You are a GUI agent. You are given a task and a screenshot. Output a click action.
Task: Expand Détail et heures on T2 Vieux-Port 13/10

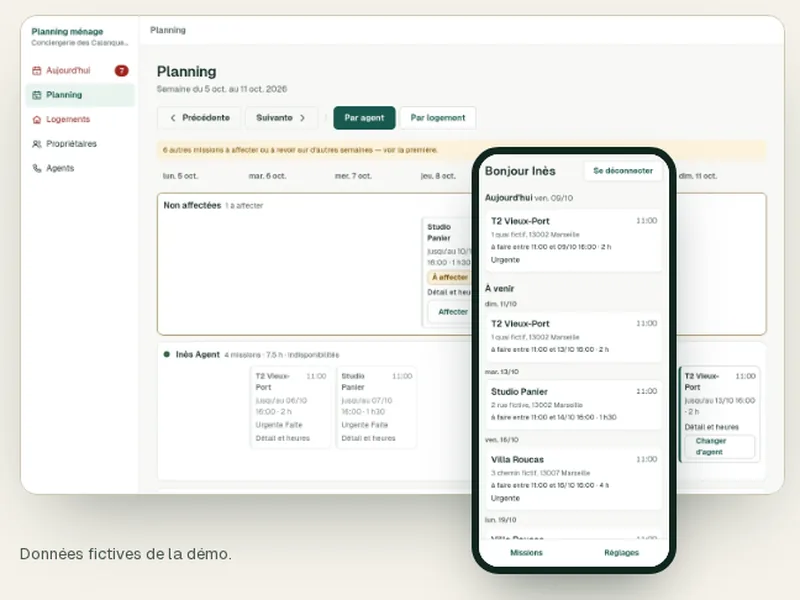point(712,427)
